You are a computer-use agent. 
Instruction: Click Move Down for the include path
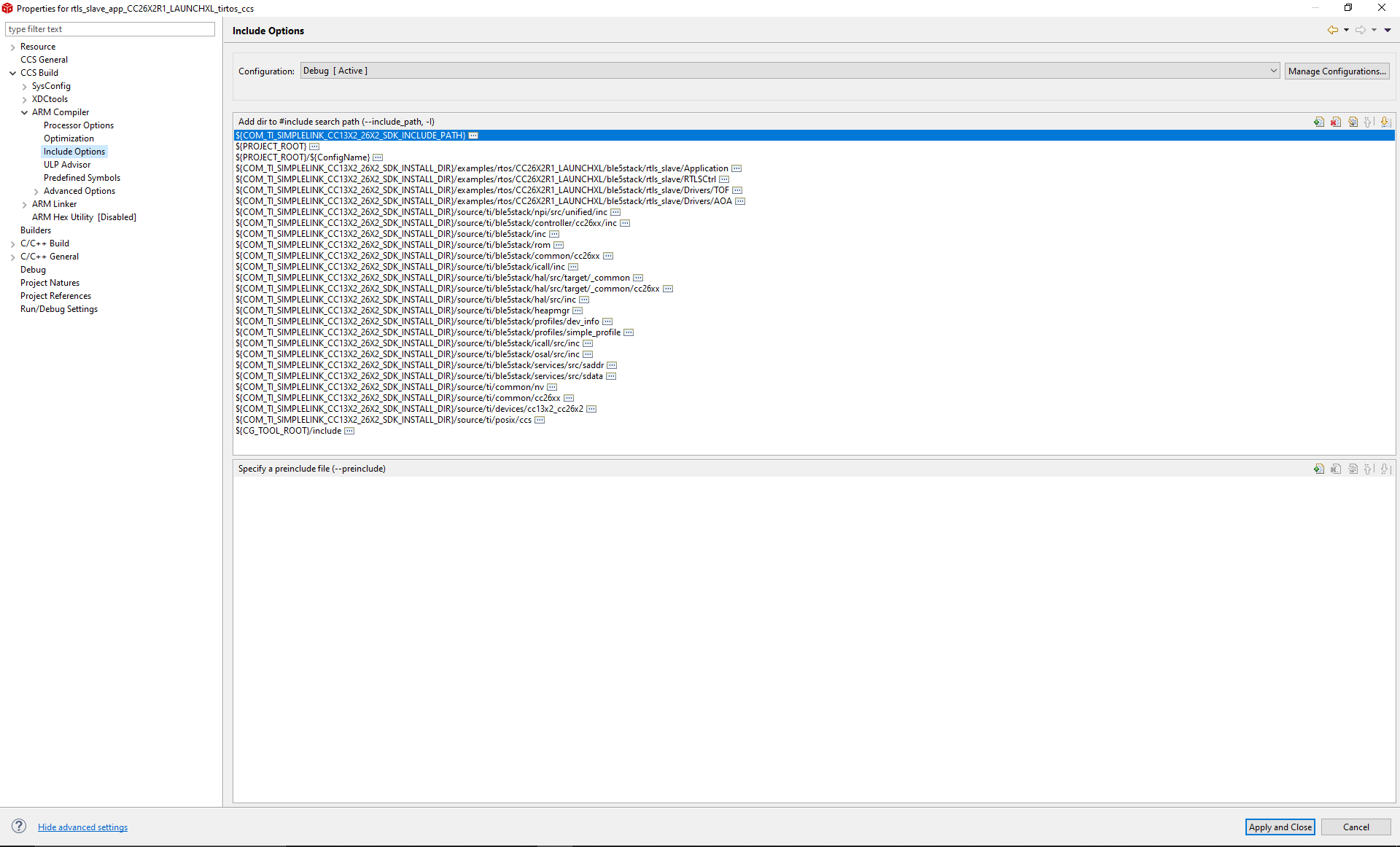(x=1385, y=122)
